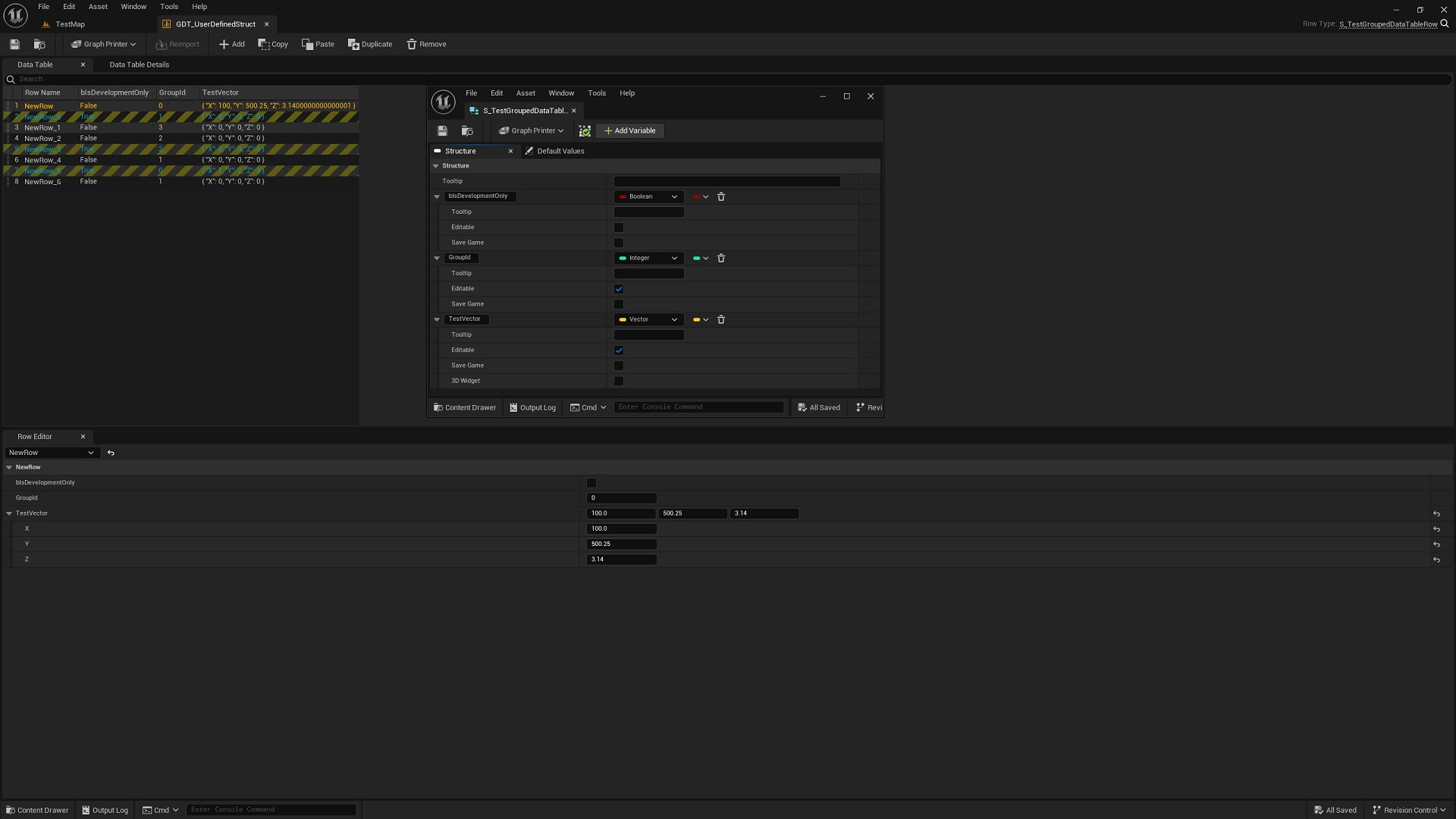This screenshot has width=1456, height=819.
Task: Open the S_TestGroupedDataTableRow row type link
Action: [1388, 24]
